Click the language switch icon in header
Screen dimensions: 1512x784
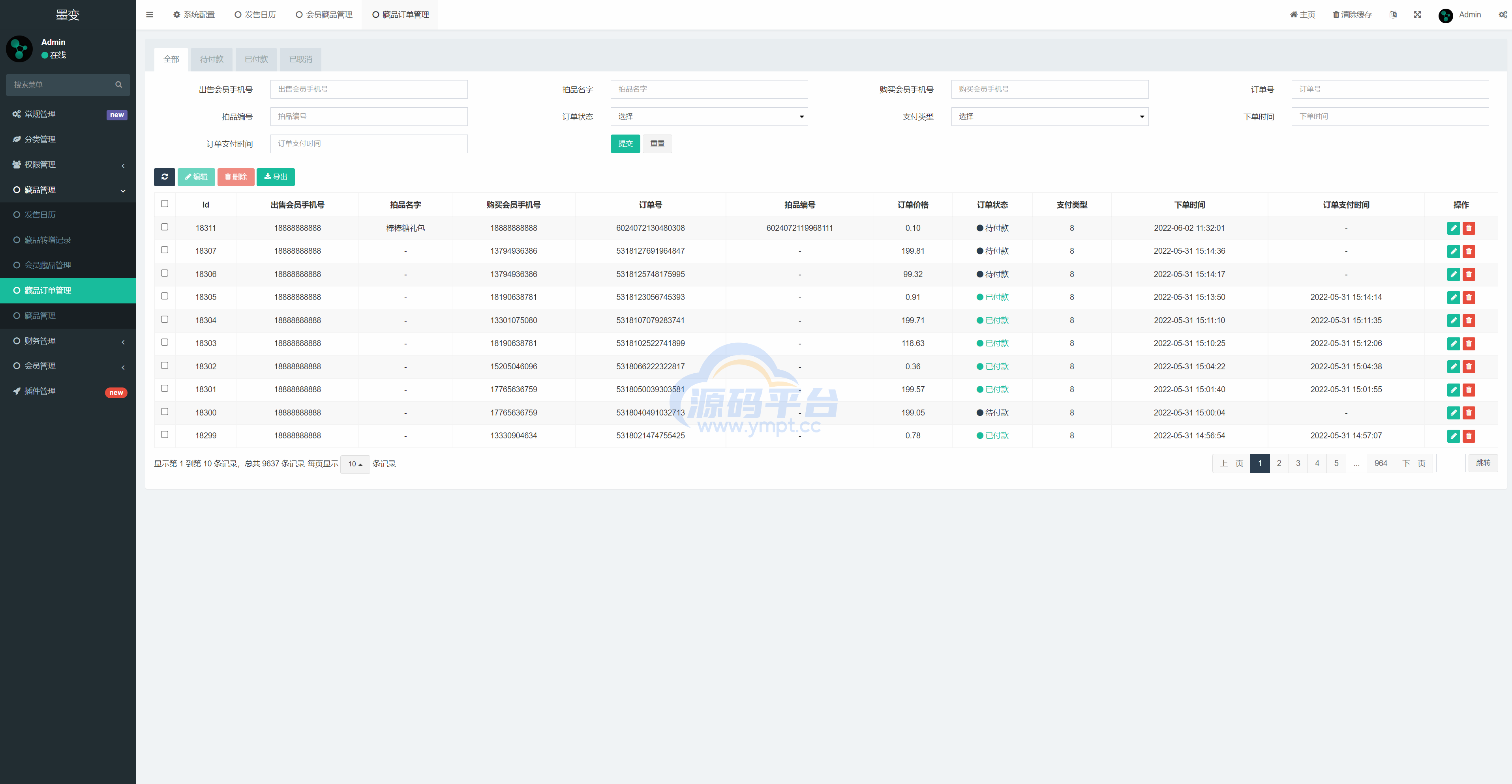point(1393,15)
